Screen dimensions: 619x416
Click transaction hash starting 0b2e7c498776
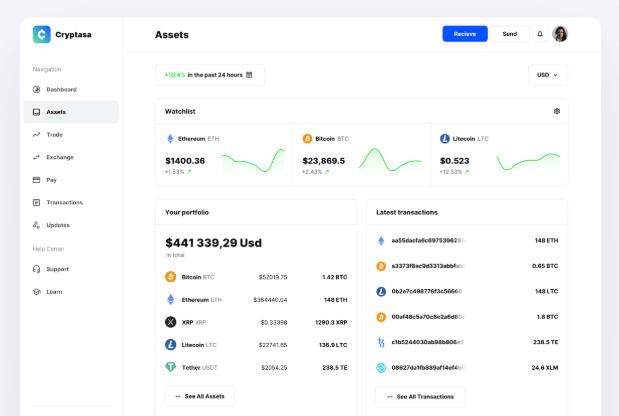point(427,291)
